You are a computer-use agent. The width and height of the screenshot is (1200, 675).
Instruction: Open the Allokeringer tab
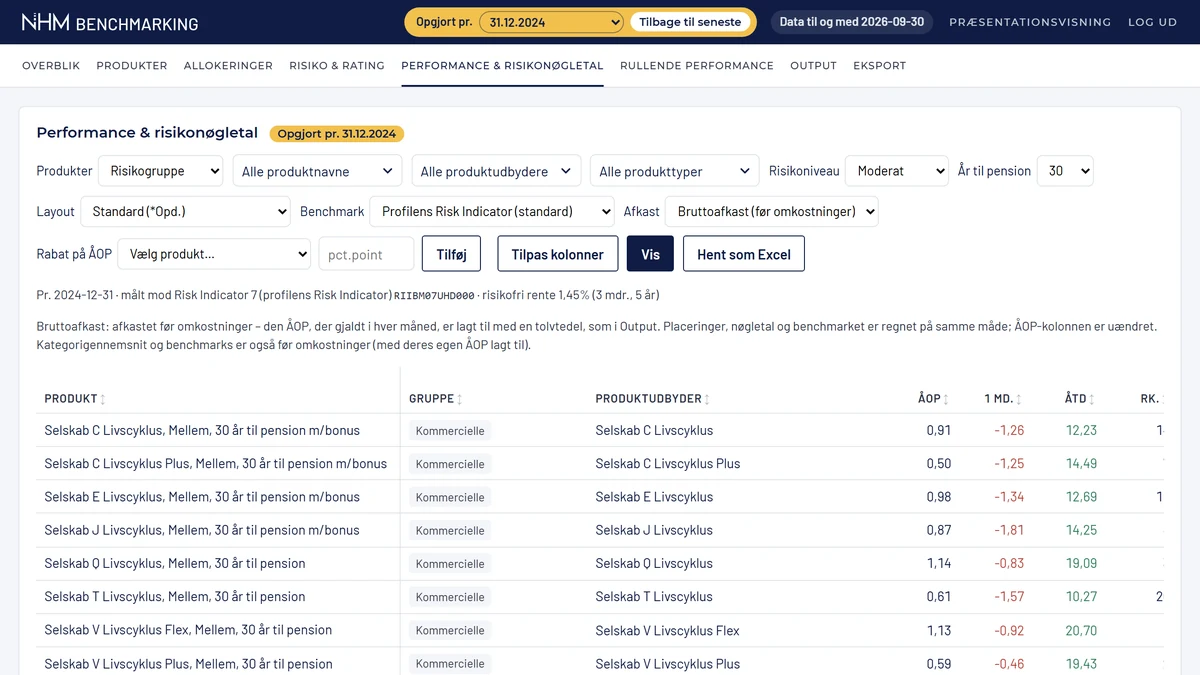click(228, 65)
